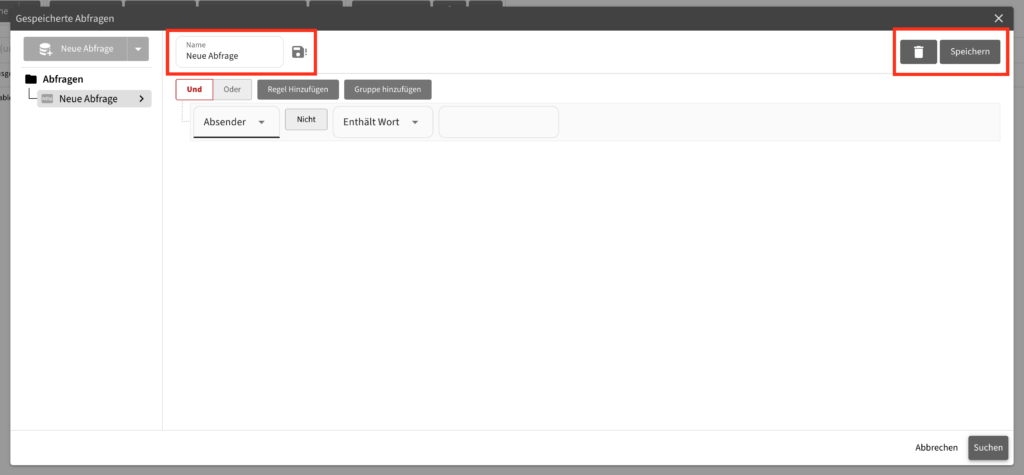The width and height of the screenshot is (1024, 475).
Task: Delete the query using the trash icon
Action: pos(918,52)
